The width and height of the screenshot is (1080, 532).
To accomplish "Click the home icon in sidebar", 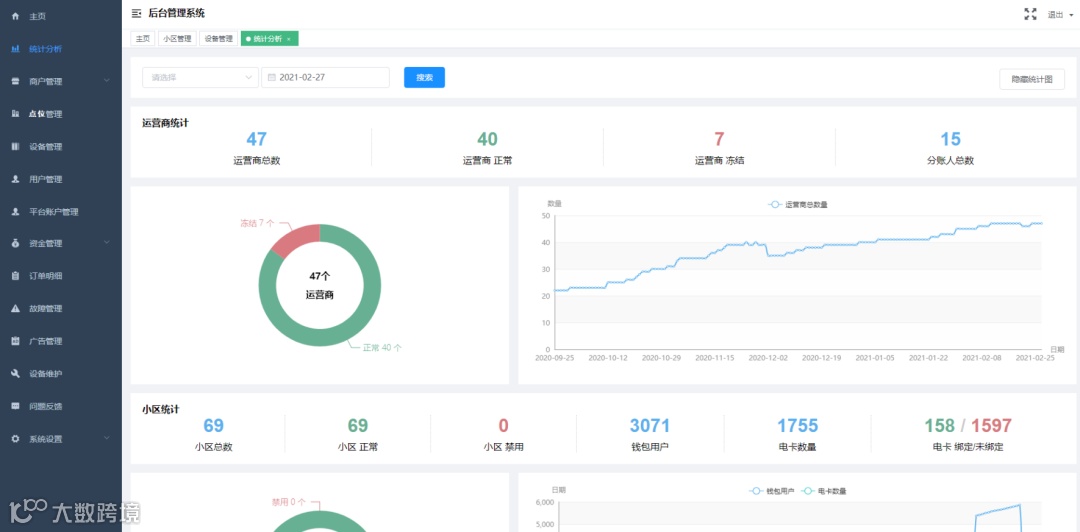I will pyautogui.click(x=16, y=16).
